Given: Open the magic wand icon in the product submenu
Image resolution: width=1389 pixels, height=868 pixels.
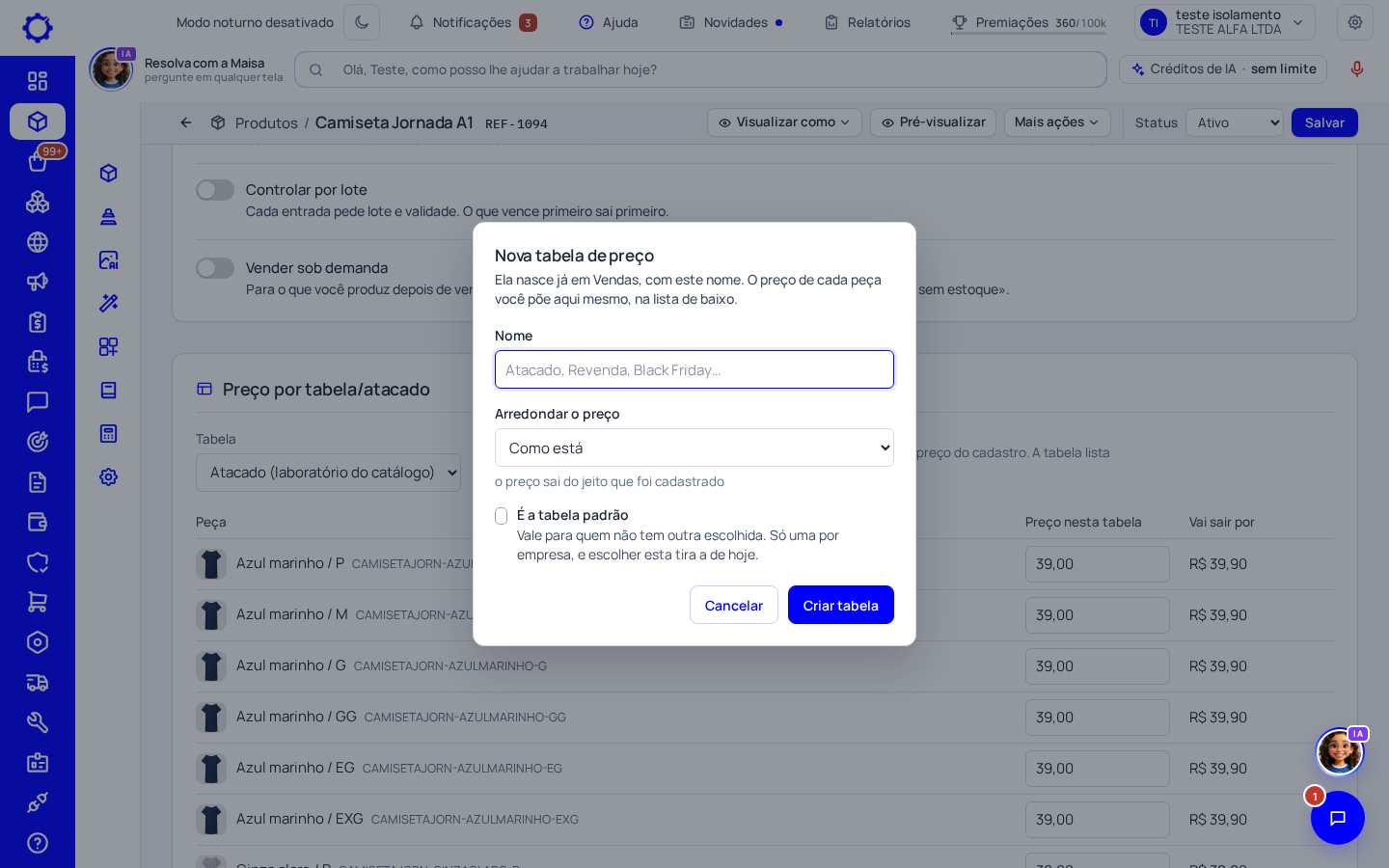Looking at the screenshot, I should coord(108,303).
